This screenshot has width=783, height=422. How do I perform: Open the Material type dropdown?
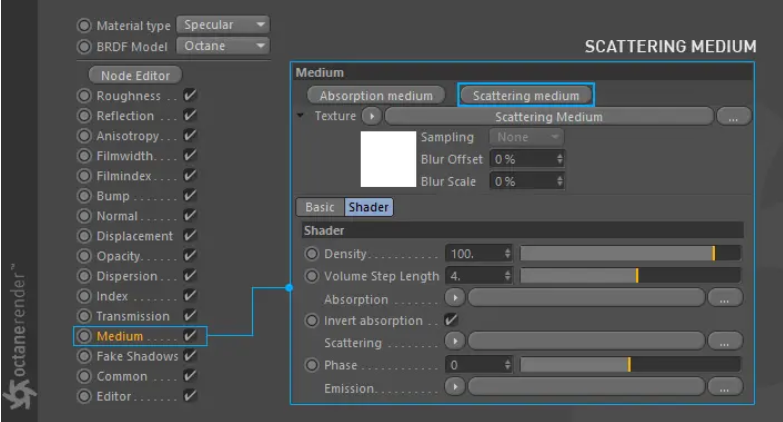click(222, 24)
